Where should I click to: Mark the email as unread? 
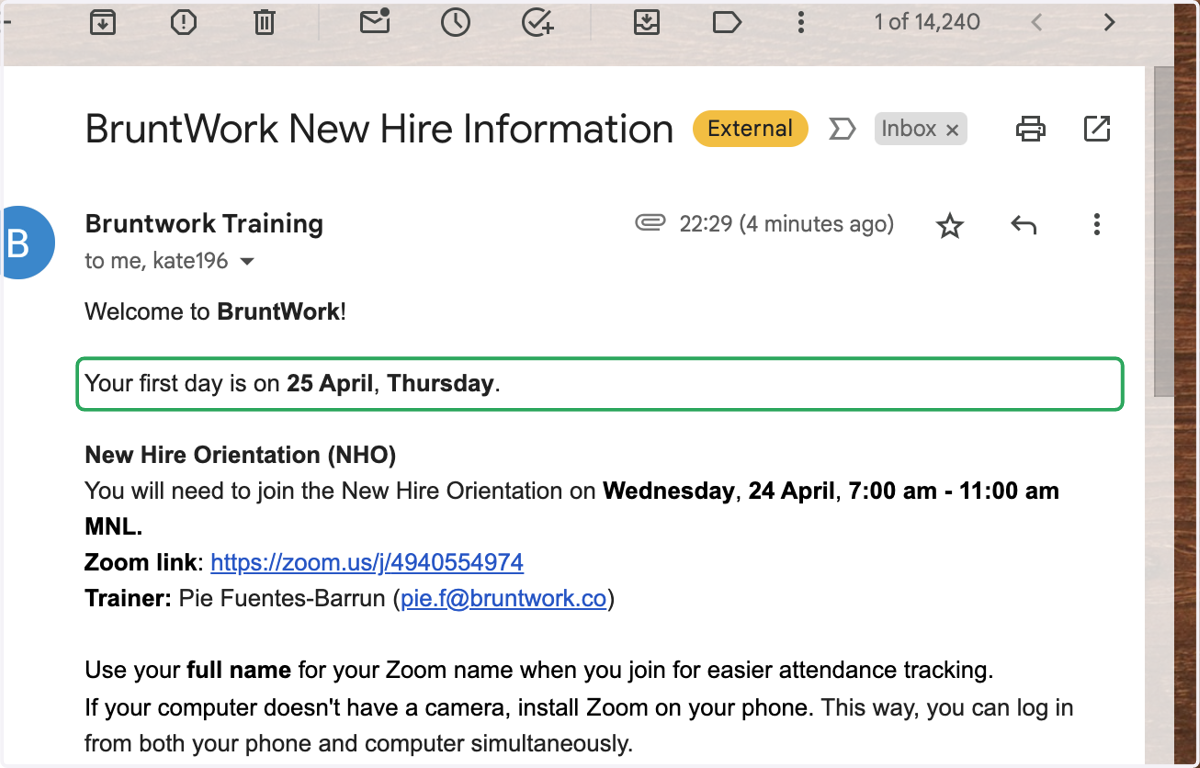coord(375,21)
